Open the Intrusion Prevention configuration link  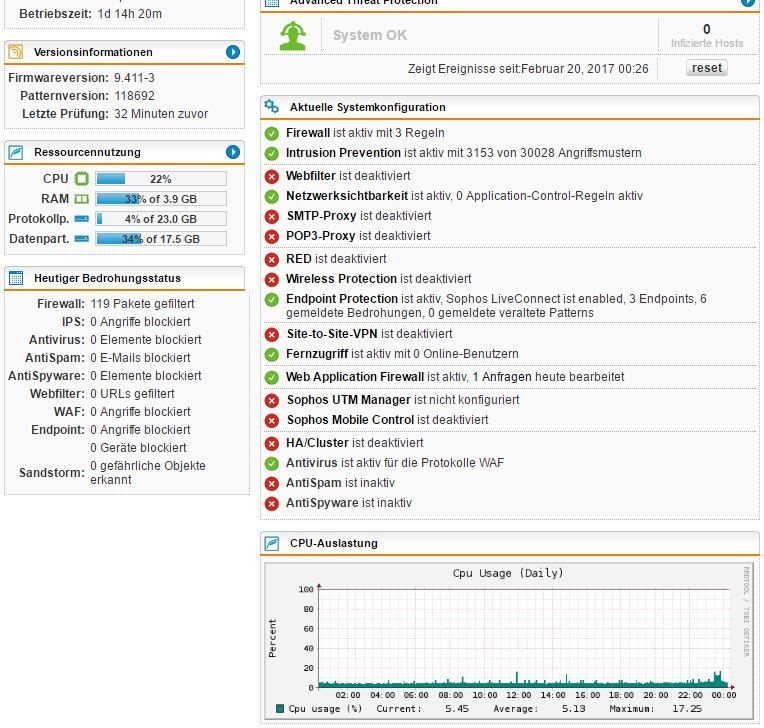pos(343,153)
